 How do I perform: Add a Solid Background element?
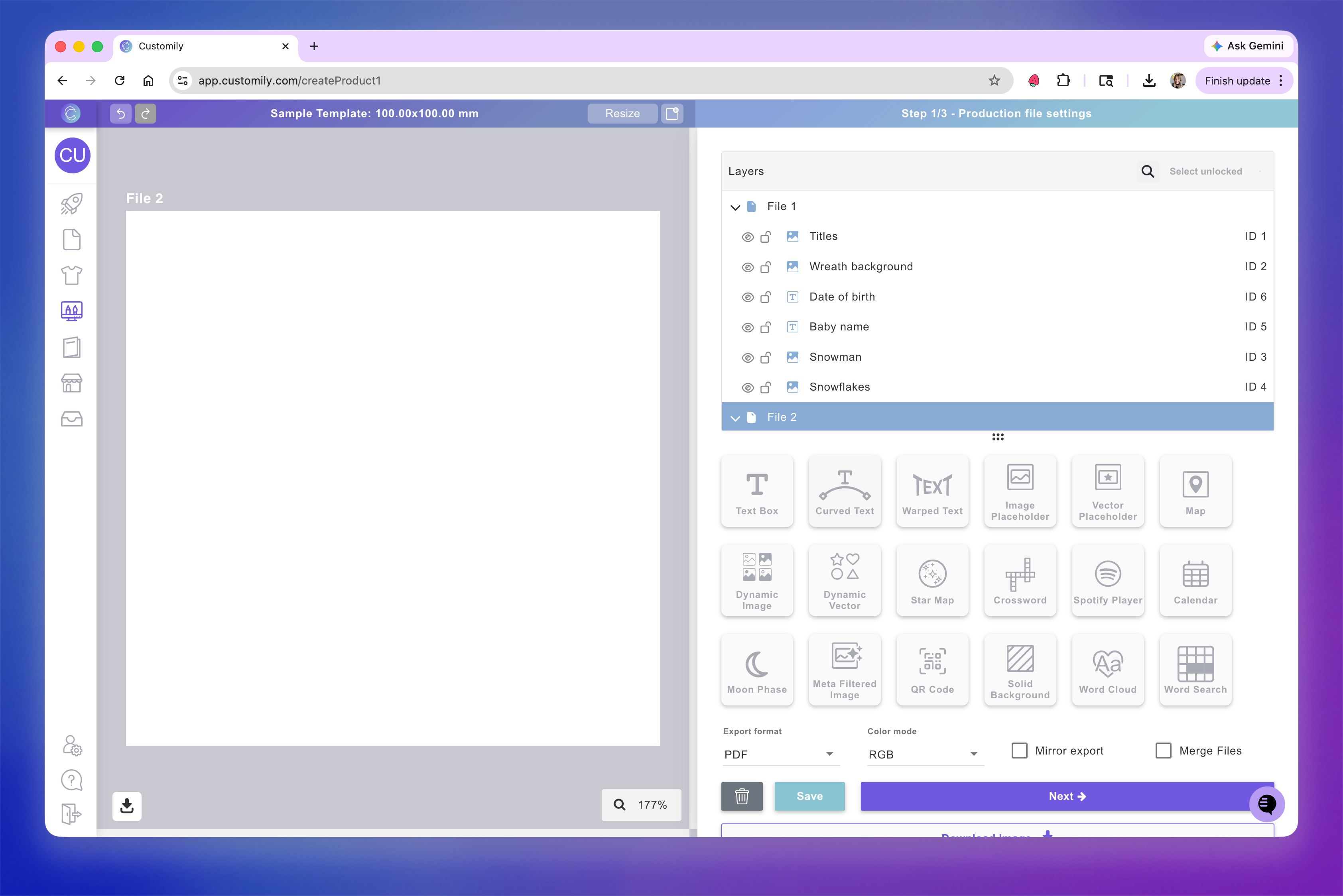tap(1020, 669)
